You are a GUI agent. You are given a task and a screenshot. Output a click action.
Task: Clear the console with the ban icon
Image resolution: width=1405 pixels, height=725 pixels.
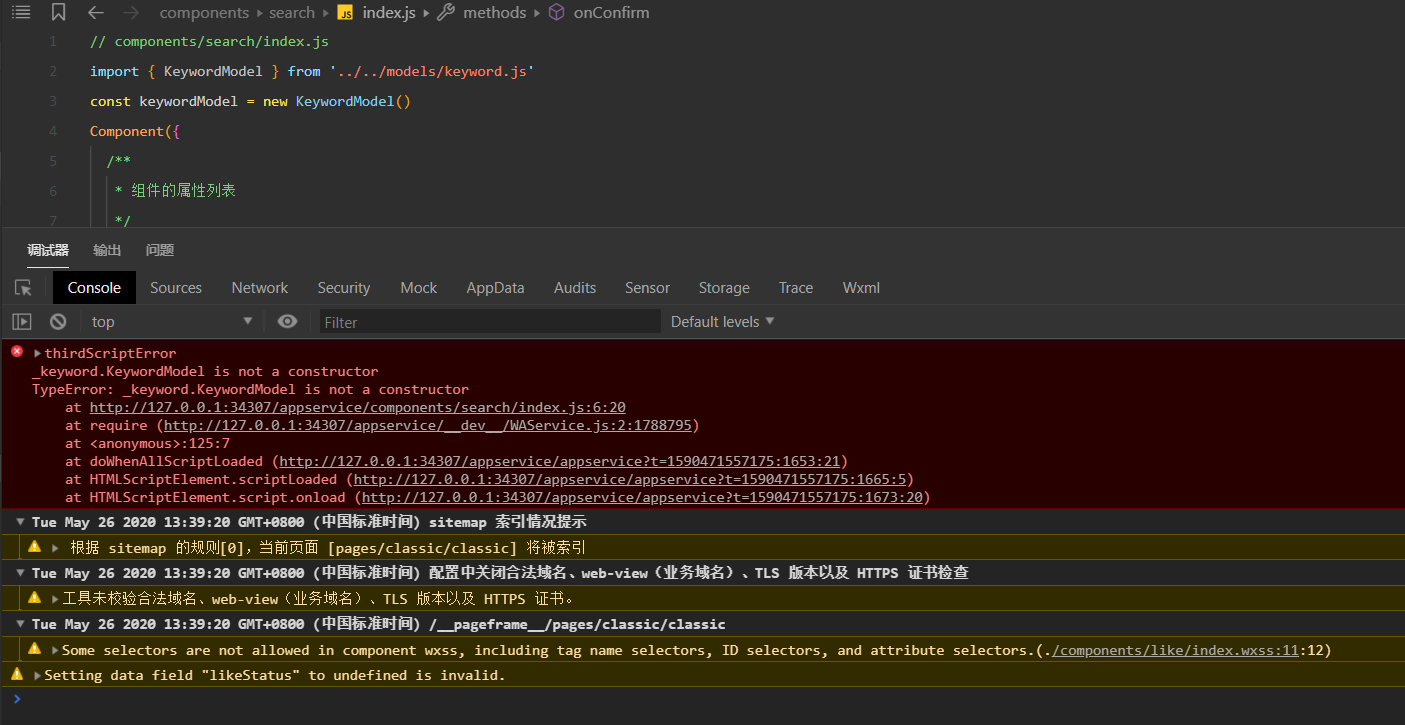point(58,322)
